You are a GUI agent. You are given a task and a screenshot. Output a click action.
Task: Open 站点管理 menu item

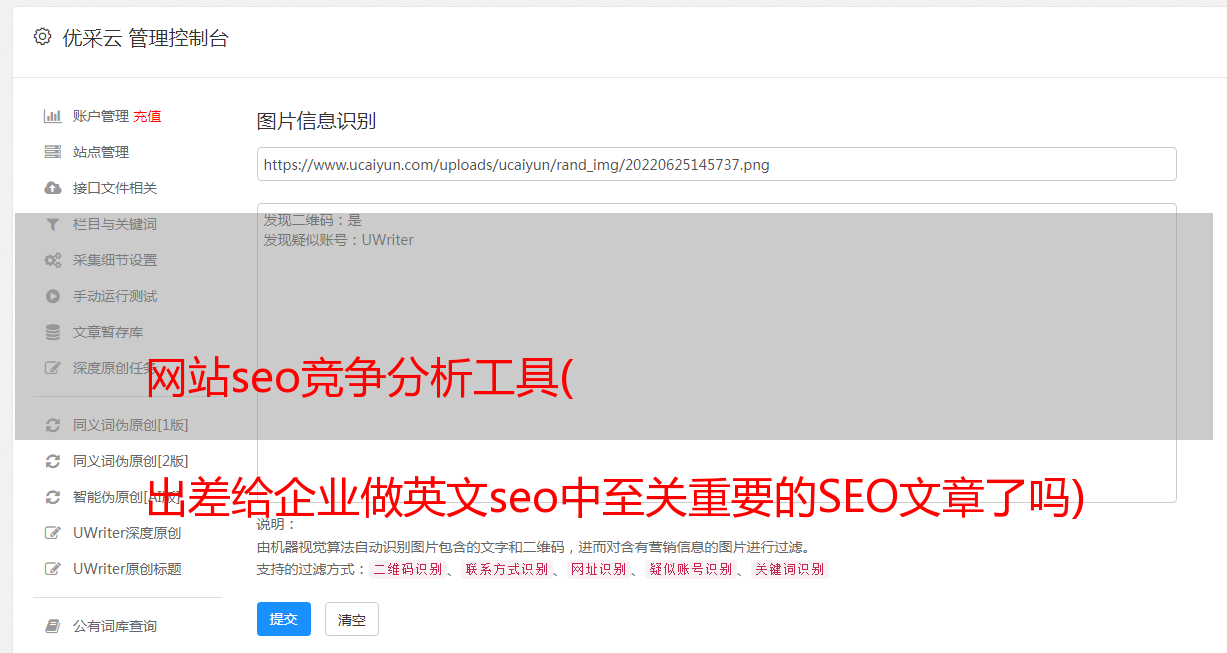(x=101, y=152)
